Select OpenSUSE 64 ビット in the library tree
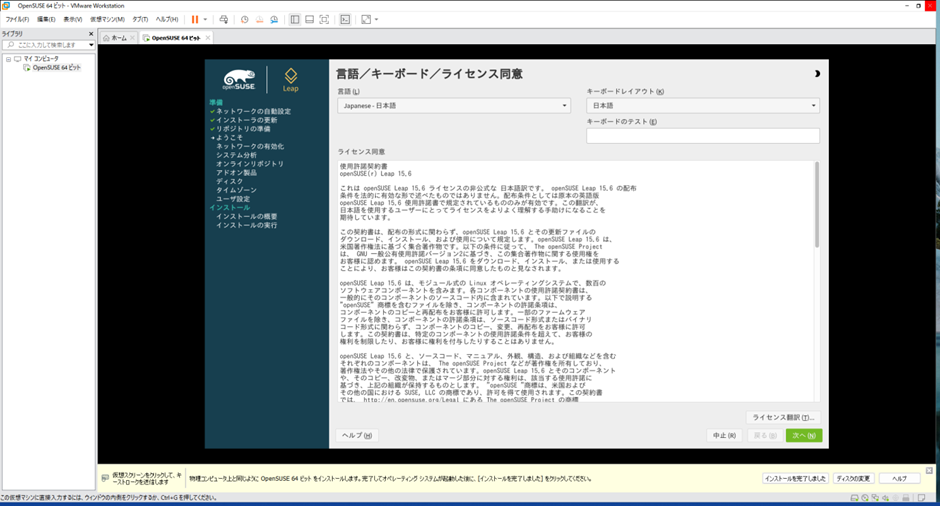 56,68
